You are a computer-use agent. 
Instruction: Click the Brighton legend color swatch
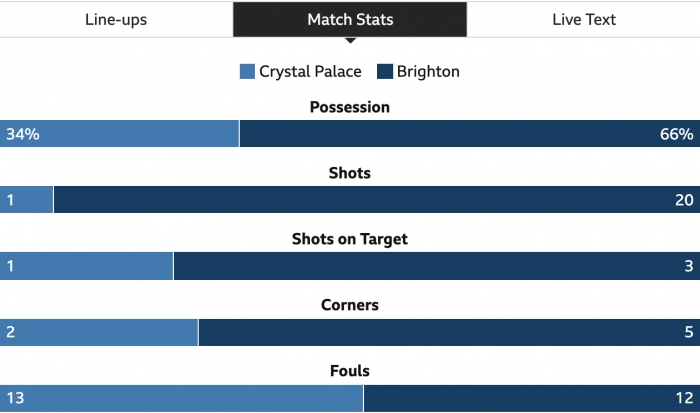coord(385,71)
